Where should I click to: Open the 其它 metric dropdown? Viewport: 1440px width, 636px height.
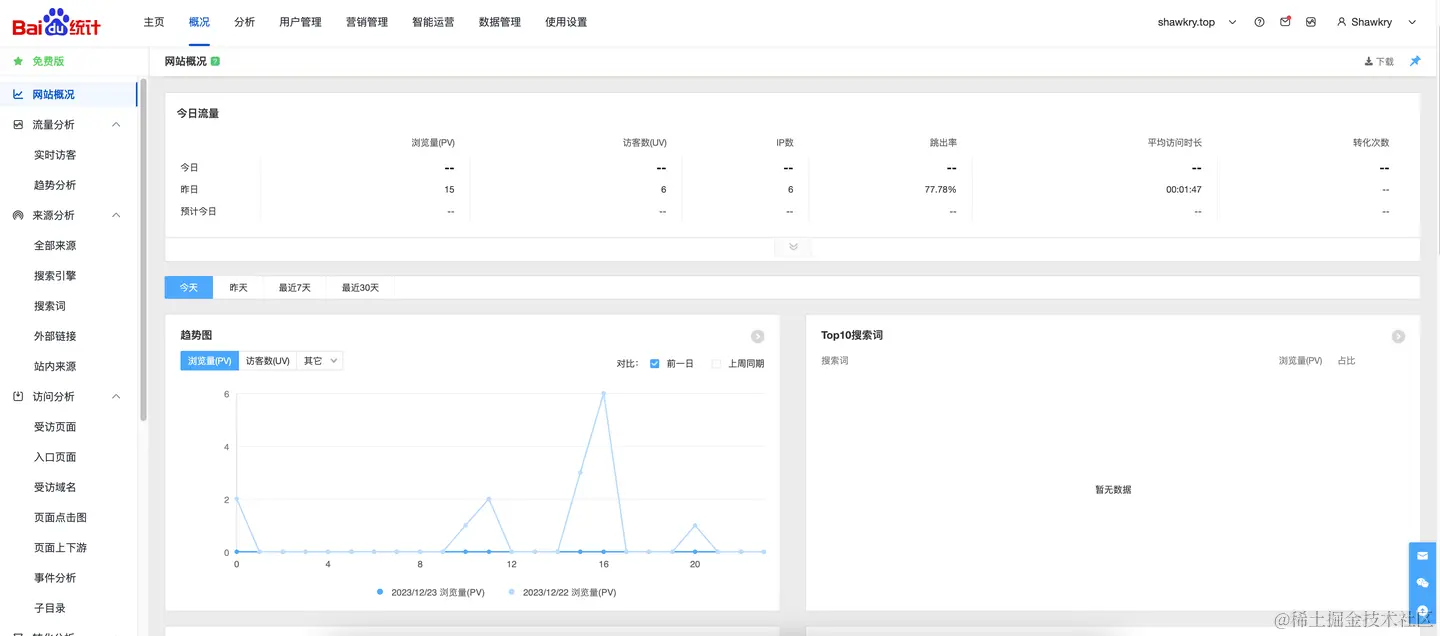tap(320, 361)
